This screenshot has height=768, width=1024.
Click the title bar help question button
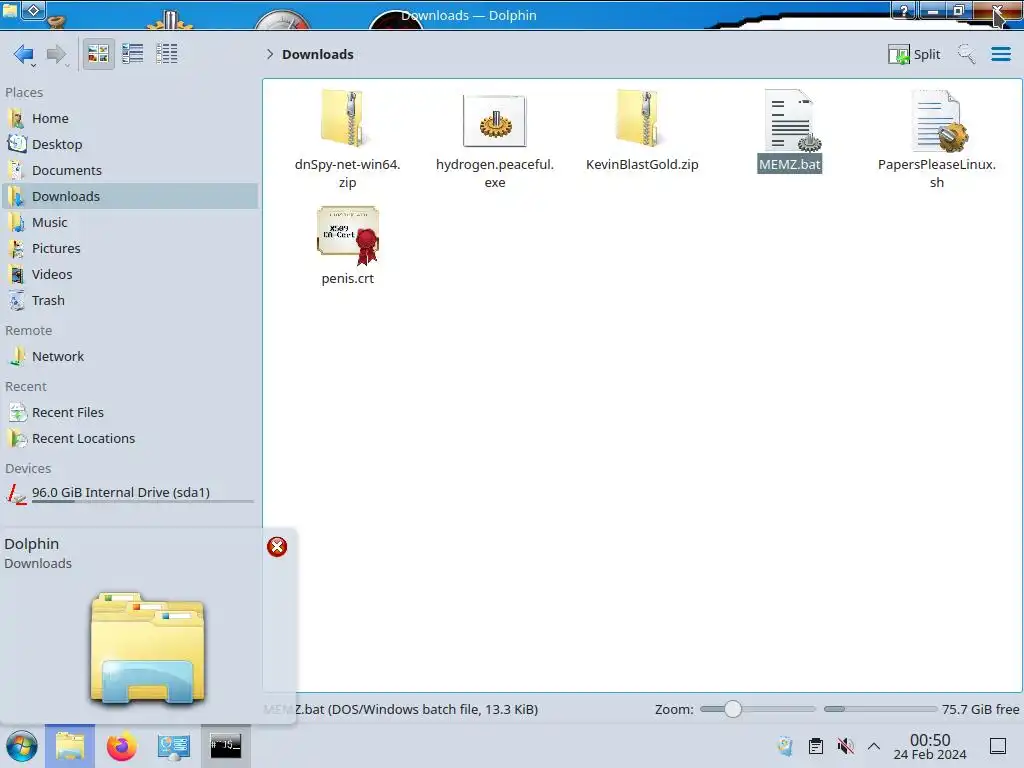pos(904,11)
